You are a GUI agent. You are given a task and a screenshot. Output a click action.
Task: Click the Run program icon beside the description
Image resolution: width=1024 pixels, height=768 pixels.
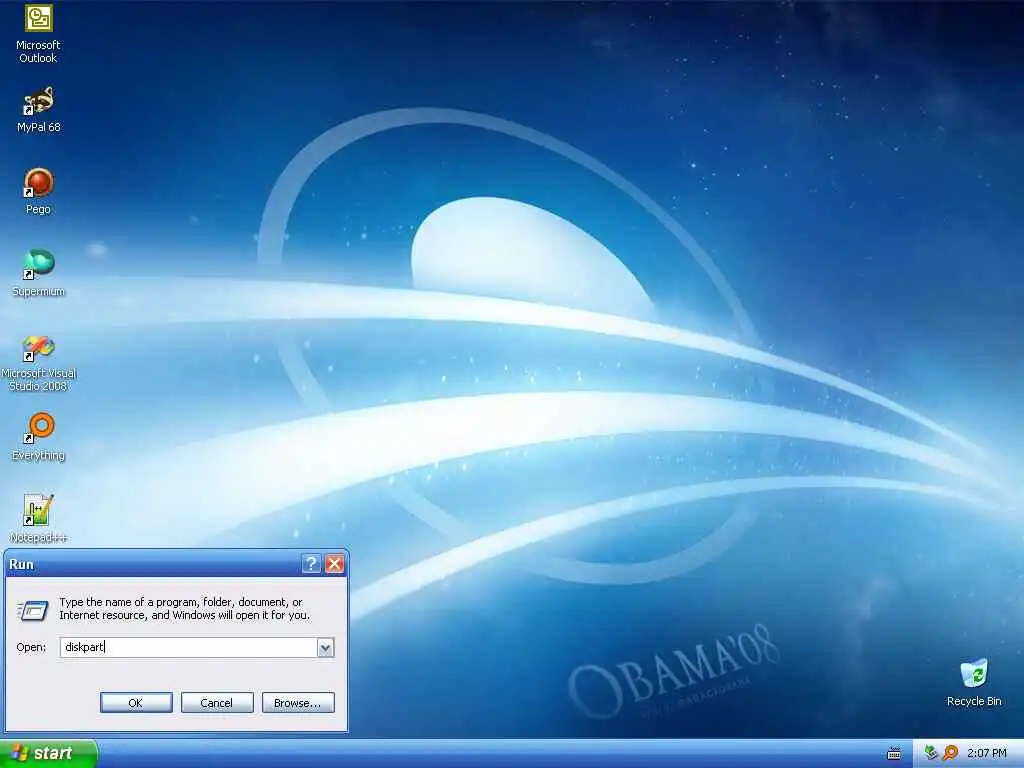tap(33, 610)
